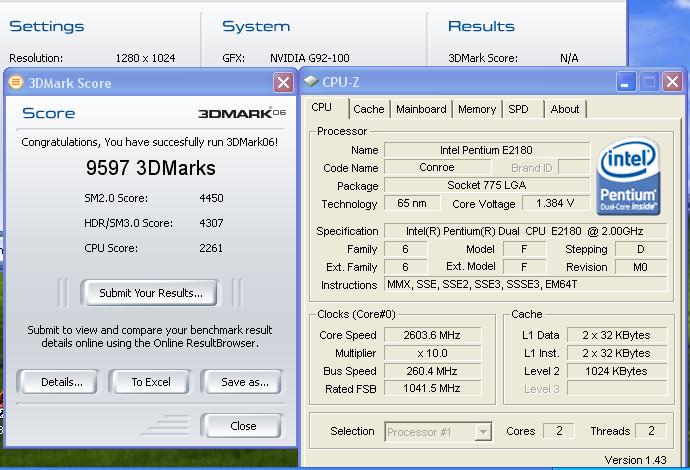Image resolution: width=690 pixels, height=470 pixels.
Task: Open the Memory tab
Action: [477, 109]
